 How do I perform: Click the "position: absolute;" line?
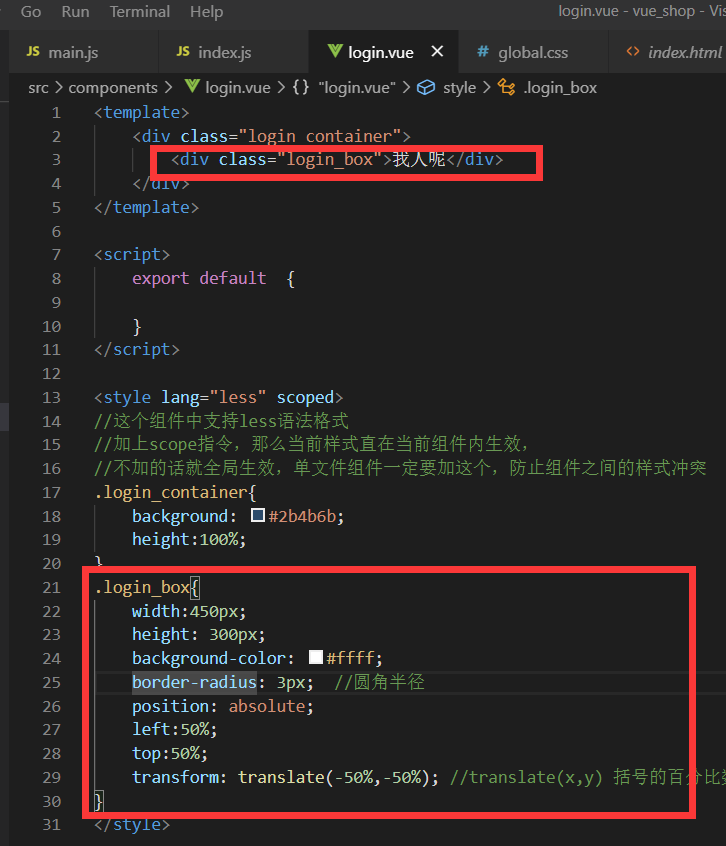click(222, 706)
